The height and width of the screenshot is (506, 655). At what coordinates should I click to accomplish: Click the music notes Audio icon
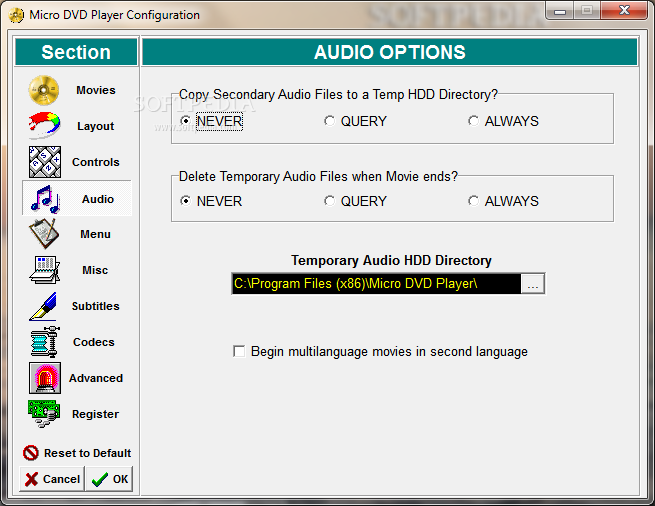point(45,198)
